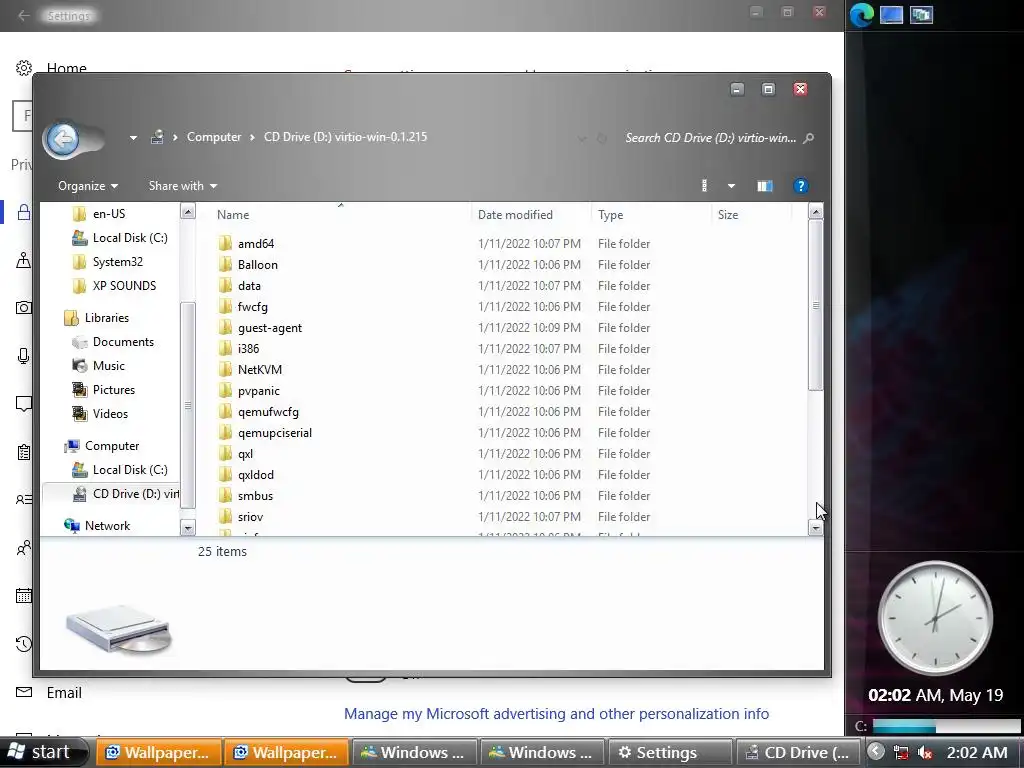Sort by the Size column header
This screenshot has width=1024, height=768.
click(x=728, y=215)
